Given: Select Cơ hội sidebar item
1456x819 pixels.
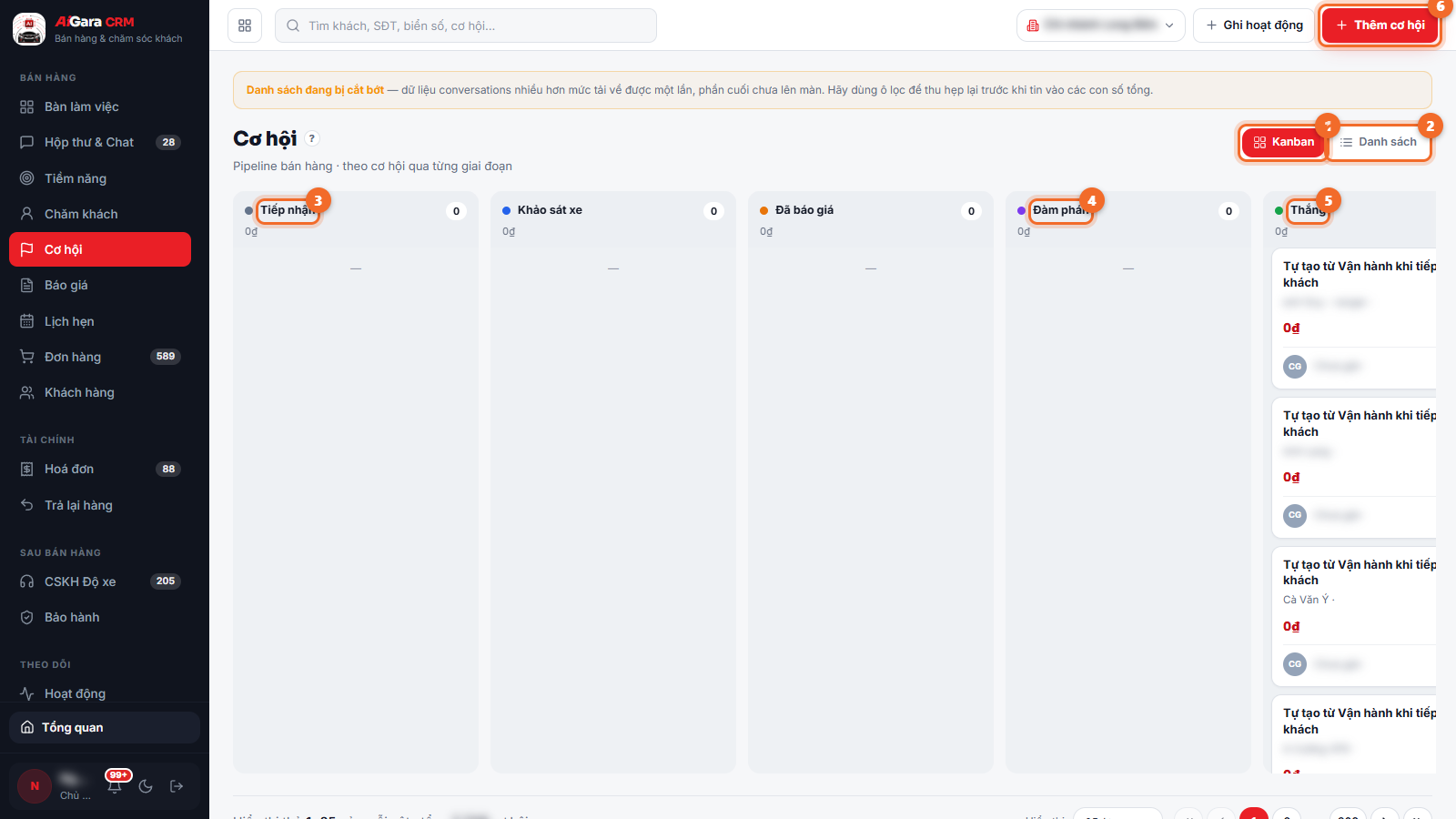Looking at the screenshot, I should [x=100, y=249].
